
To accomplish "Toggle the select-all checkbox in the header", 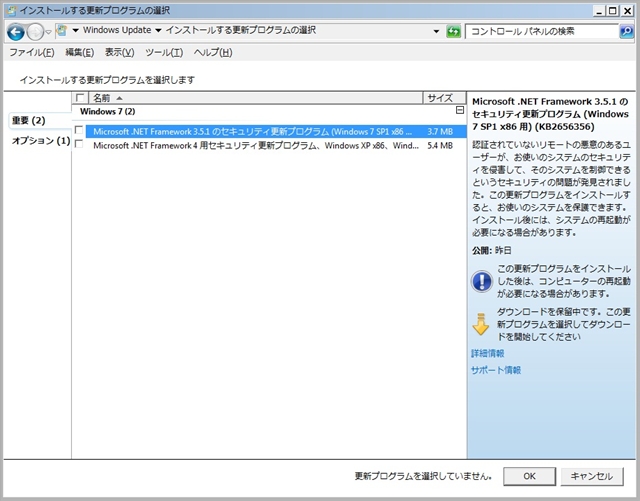I will 80,98.
